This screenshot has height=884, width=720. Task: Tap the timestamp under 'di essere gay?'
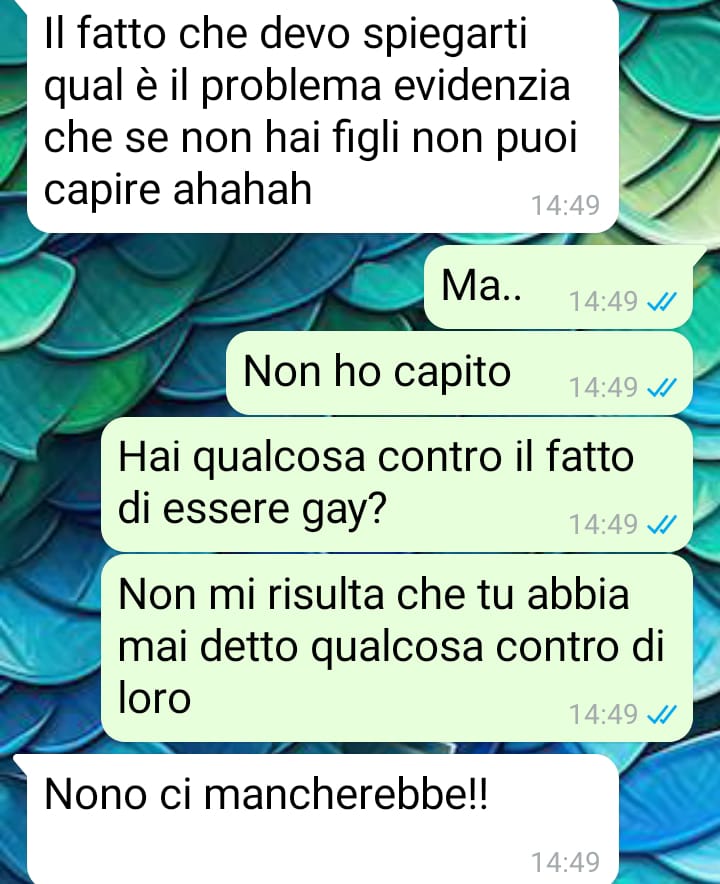[603, 524]
